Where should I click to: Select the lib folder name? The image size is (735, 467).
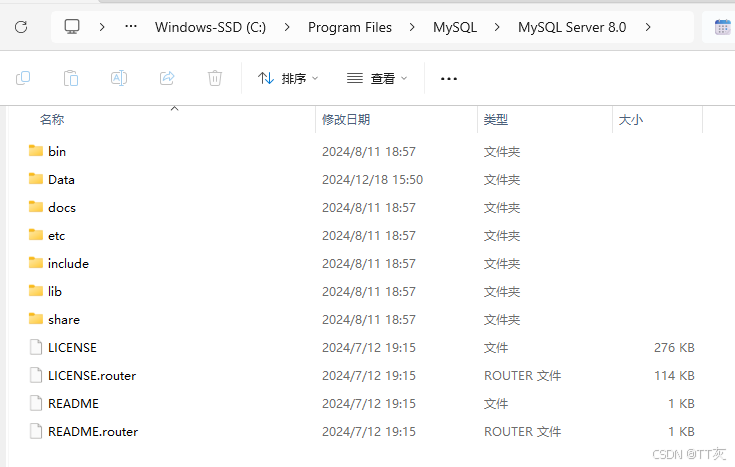54,292
